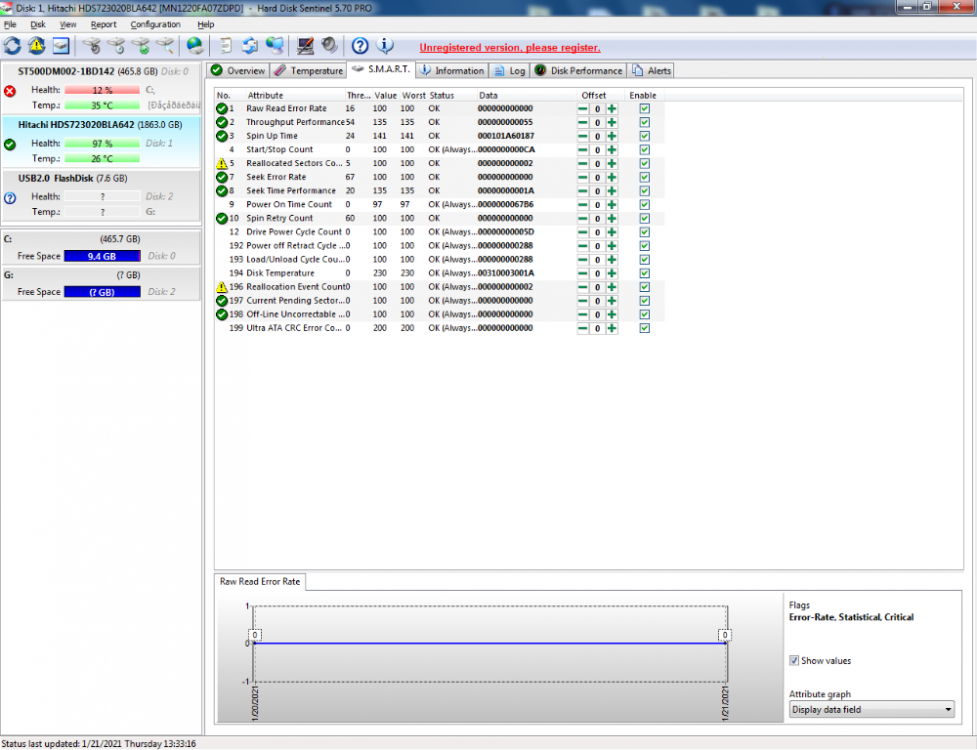
Task: Disable Raw Read Error Rate enable checkbox
Action: pos(644,108)
